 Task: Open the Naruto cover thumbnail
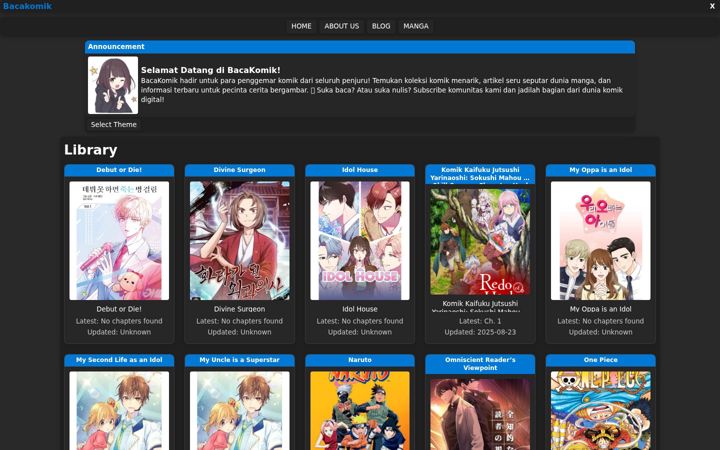pyautogui.click(x=360, y=411)
